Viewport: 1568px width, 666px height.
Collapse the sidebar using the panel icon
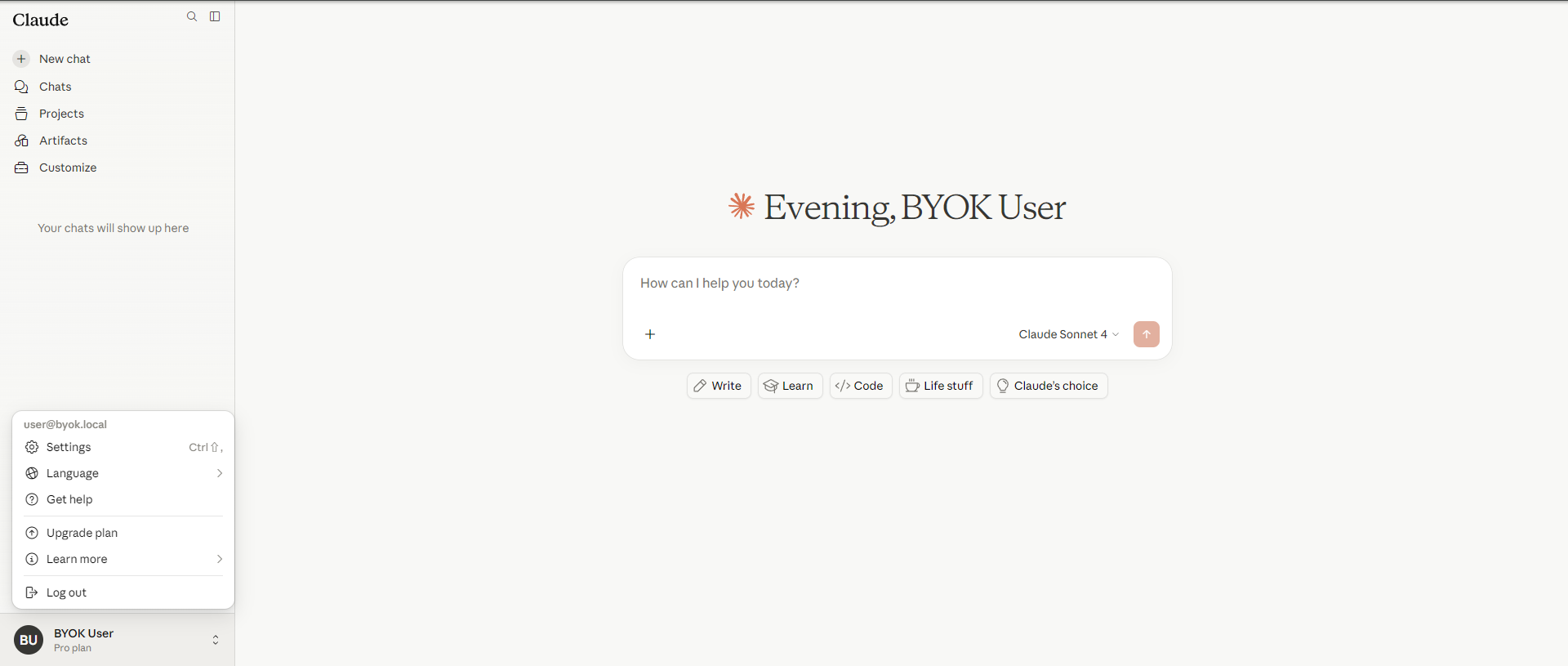click(x=215, y=16)
